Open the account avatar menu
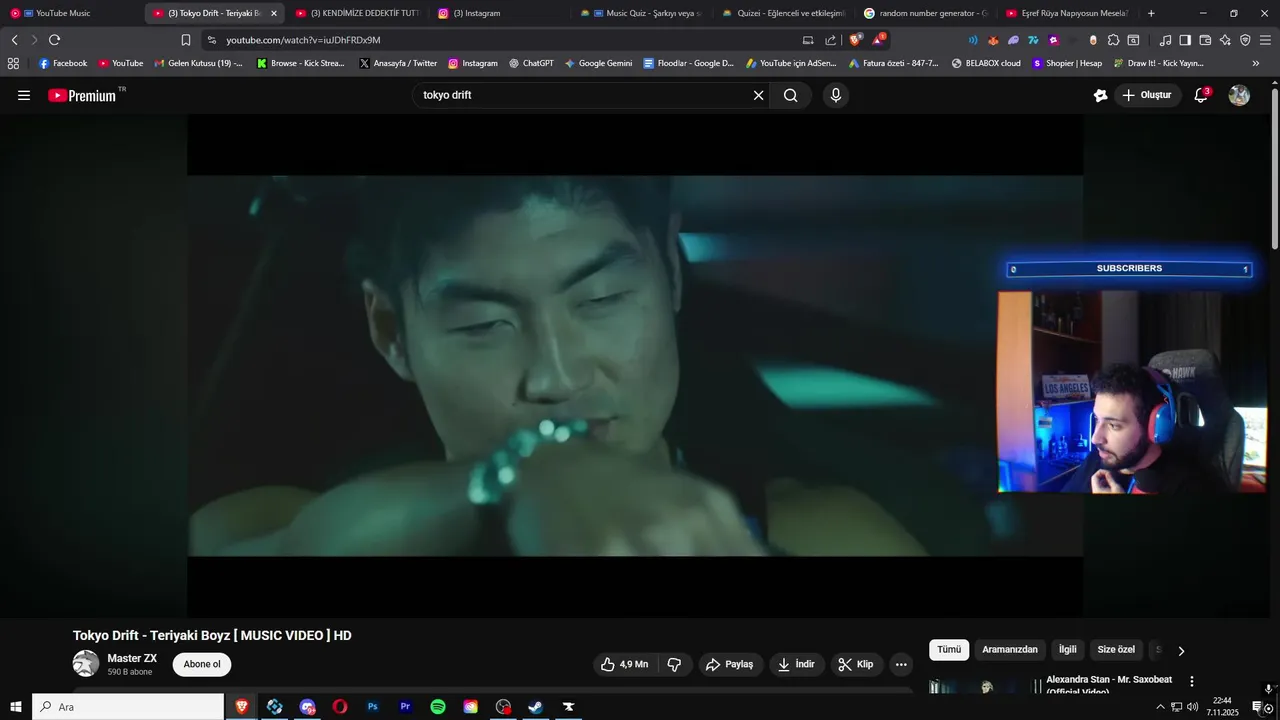 coord(1239,95)
